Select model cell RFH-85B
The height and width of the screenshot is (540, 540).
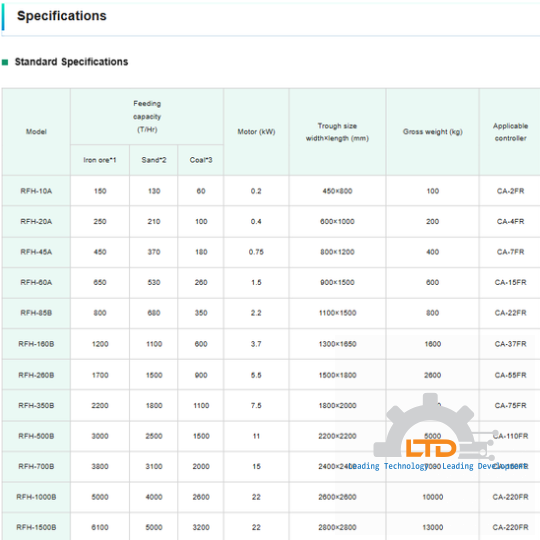(x=36, y=313)
